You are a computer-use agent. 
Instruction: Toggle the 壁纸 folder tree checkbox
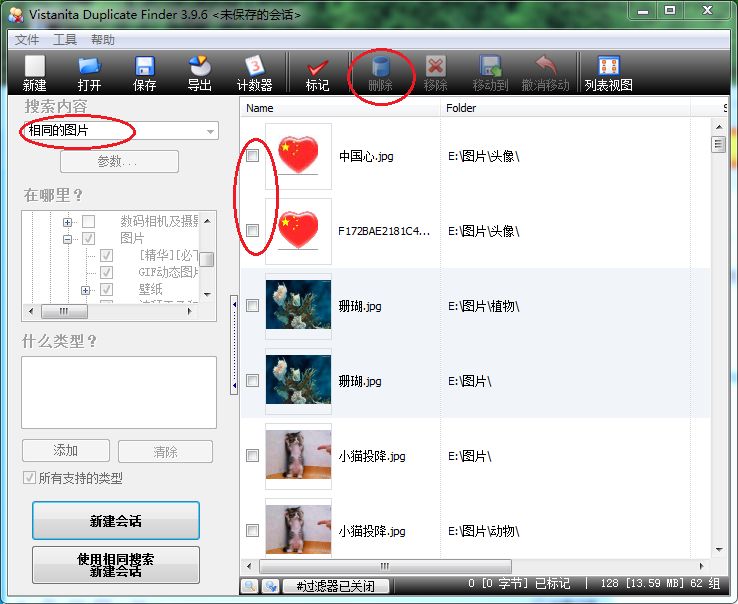pos(106,290)
